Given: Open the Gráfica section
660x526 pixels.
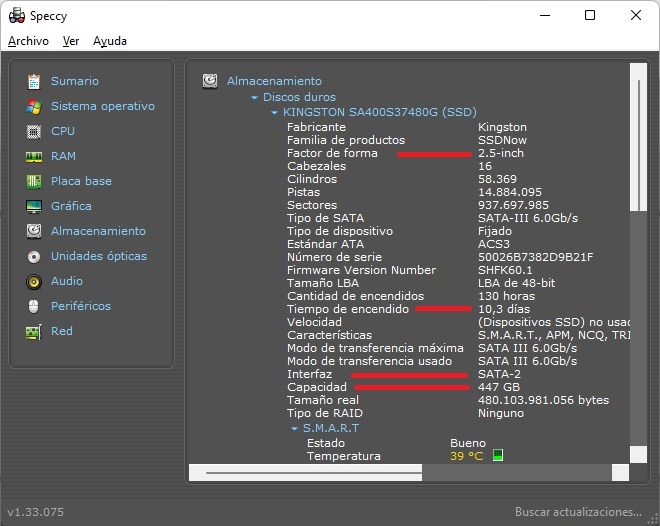Looking at the screenshot, I should pos(71,206).
